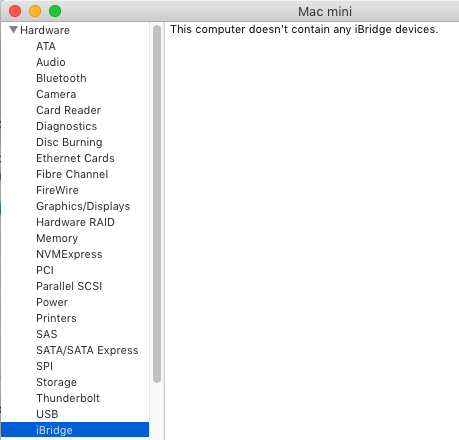Open the Audio hardware section
Viewport: 459px width, 440px height.
pos(51,62)
